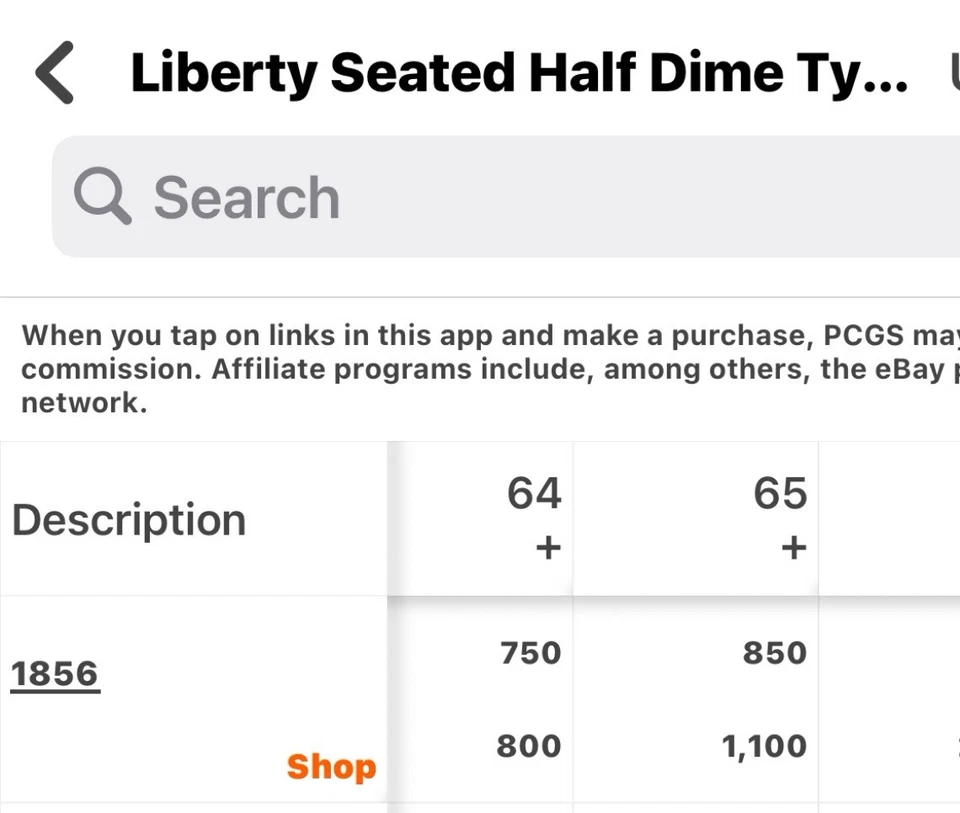Tap the 1,100 plus-grade price
Viewport: 960px width, 813px height.
point(764,746)
